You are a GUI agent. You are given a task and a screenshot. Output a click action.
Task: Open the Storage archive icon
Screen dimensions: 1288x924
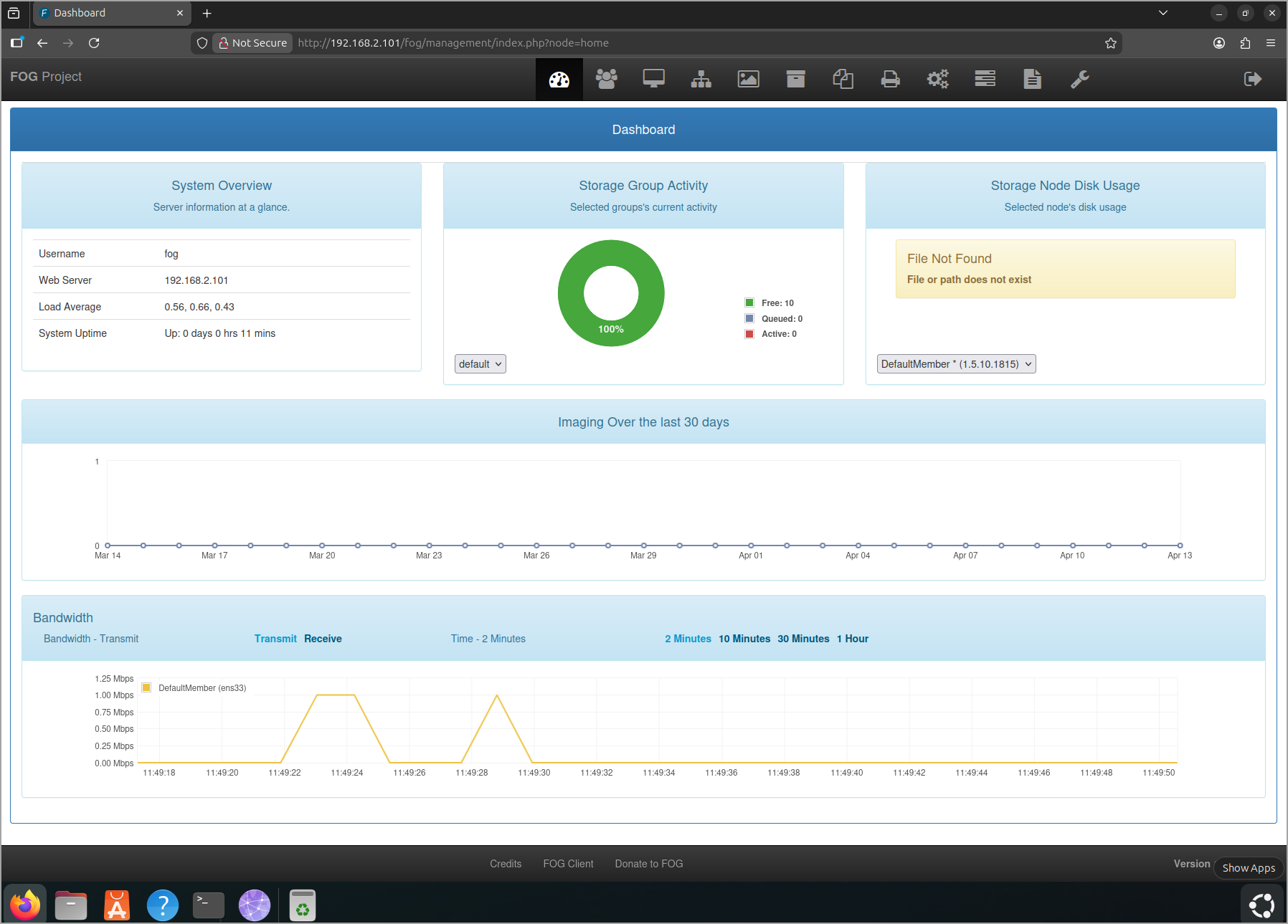(x=795, y=79)
